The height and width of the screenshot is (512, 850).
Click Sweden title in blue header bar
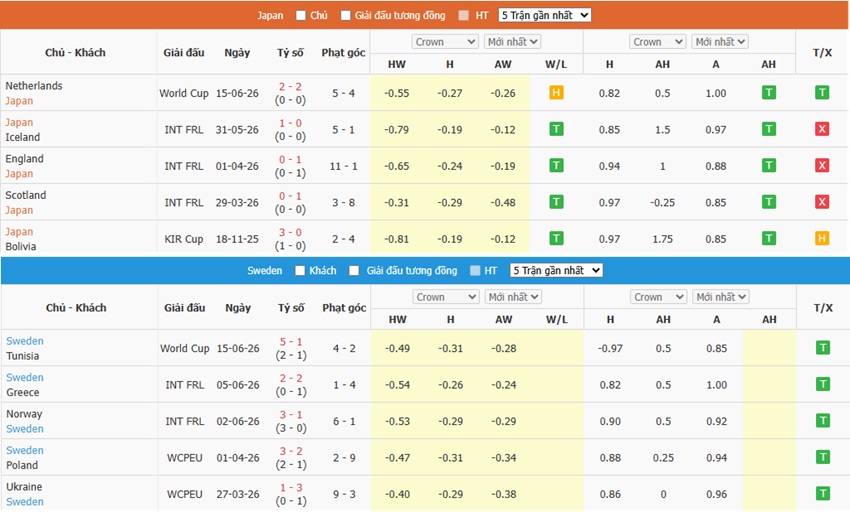[265, 270]
